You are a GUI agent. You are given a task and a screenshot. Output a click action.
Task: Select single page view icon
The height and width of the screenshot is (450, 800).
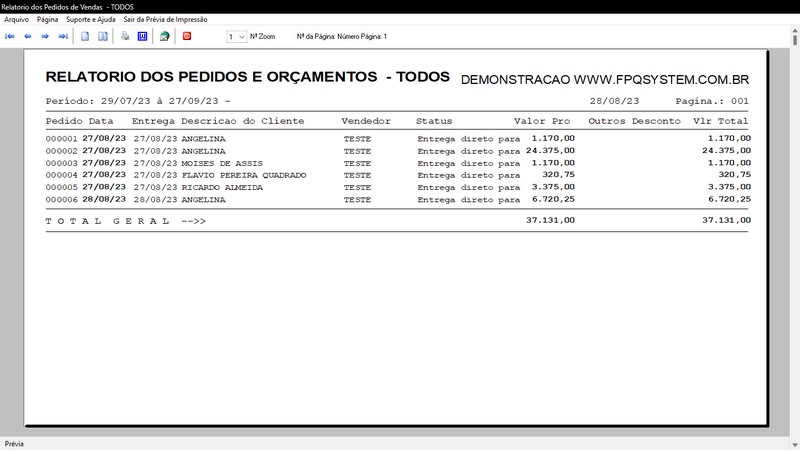coord(86,36)
